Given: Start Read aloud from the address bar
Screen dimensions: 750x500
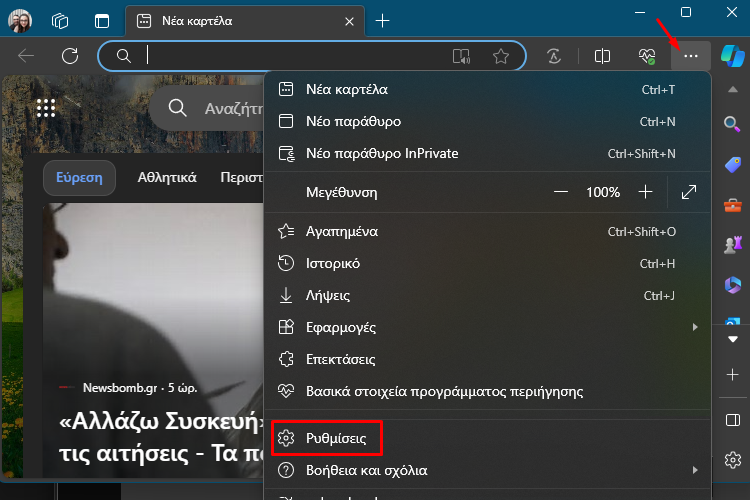Looking at the screenshot, I should tap(461, 56).
